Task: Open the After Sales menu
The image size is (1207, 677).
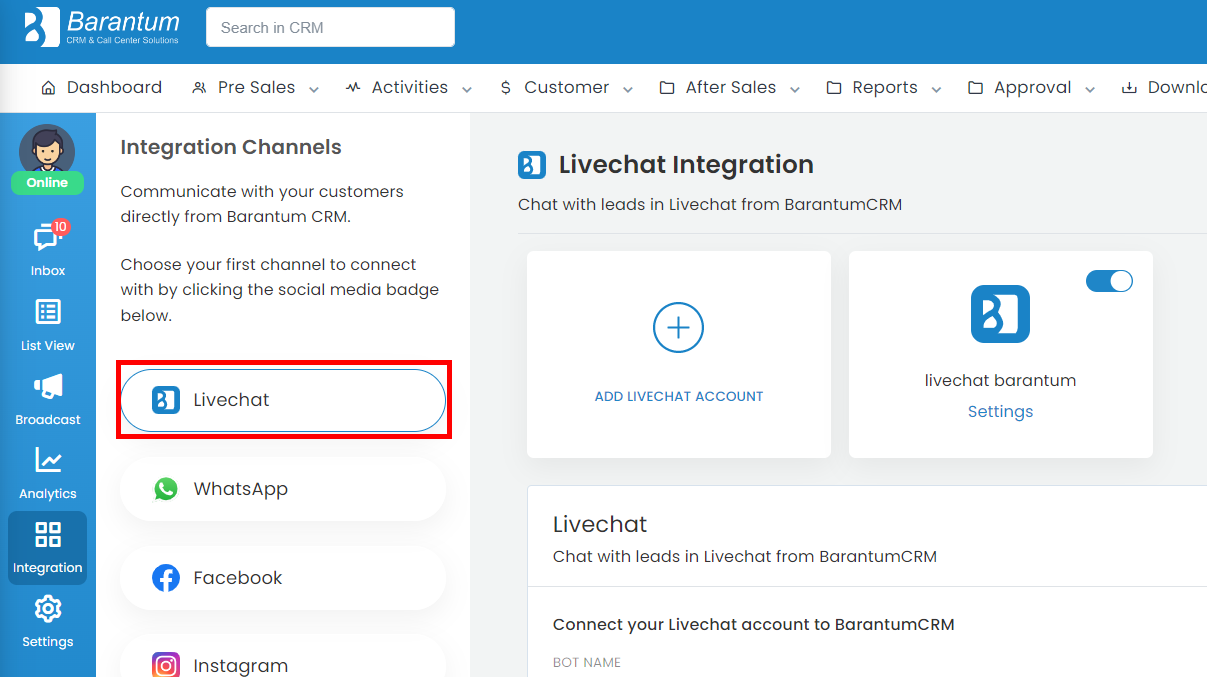Action: click(731, 88)
